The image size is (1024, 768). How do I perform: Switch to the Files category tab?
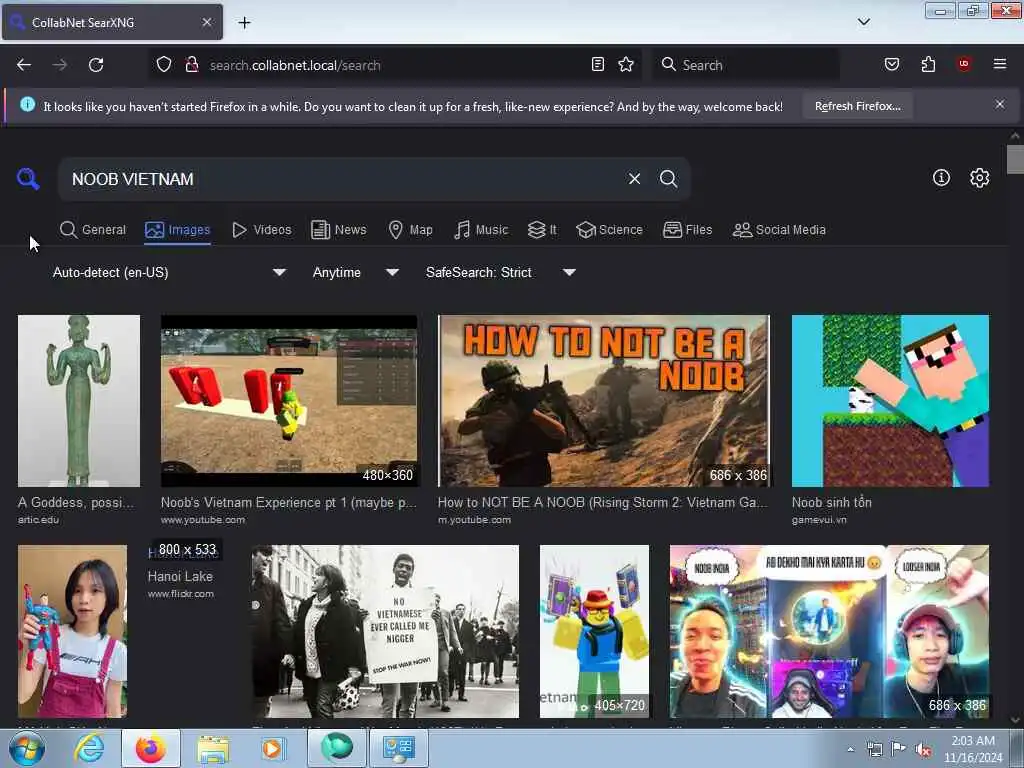click(x=687, y=230)
